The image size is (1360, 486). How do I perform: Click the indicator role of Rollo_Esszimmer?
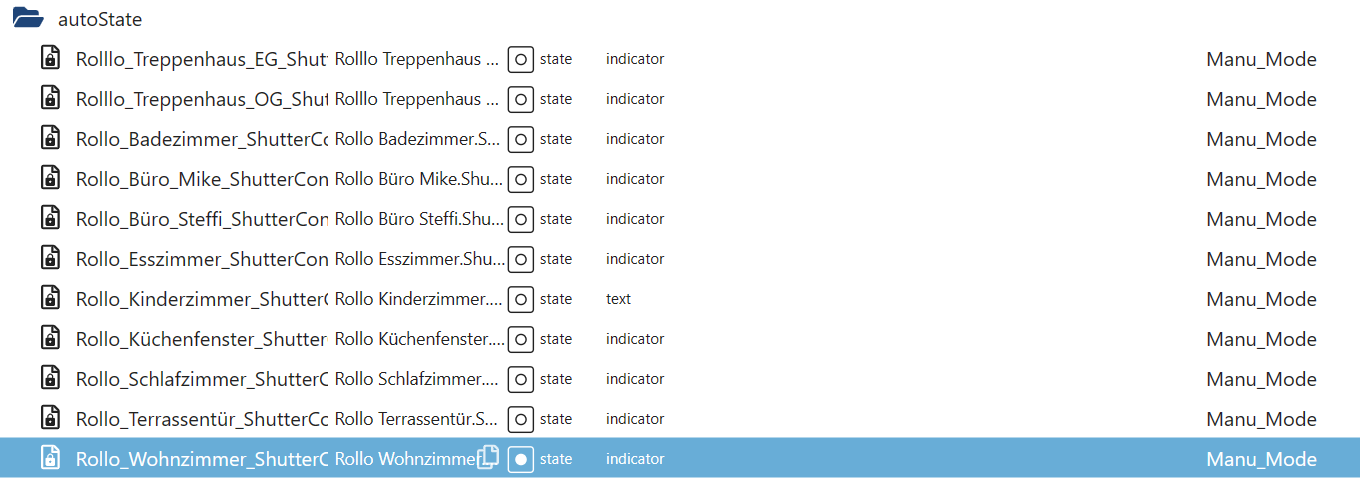coord(635,259)
